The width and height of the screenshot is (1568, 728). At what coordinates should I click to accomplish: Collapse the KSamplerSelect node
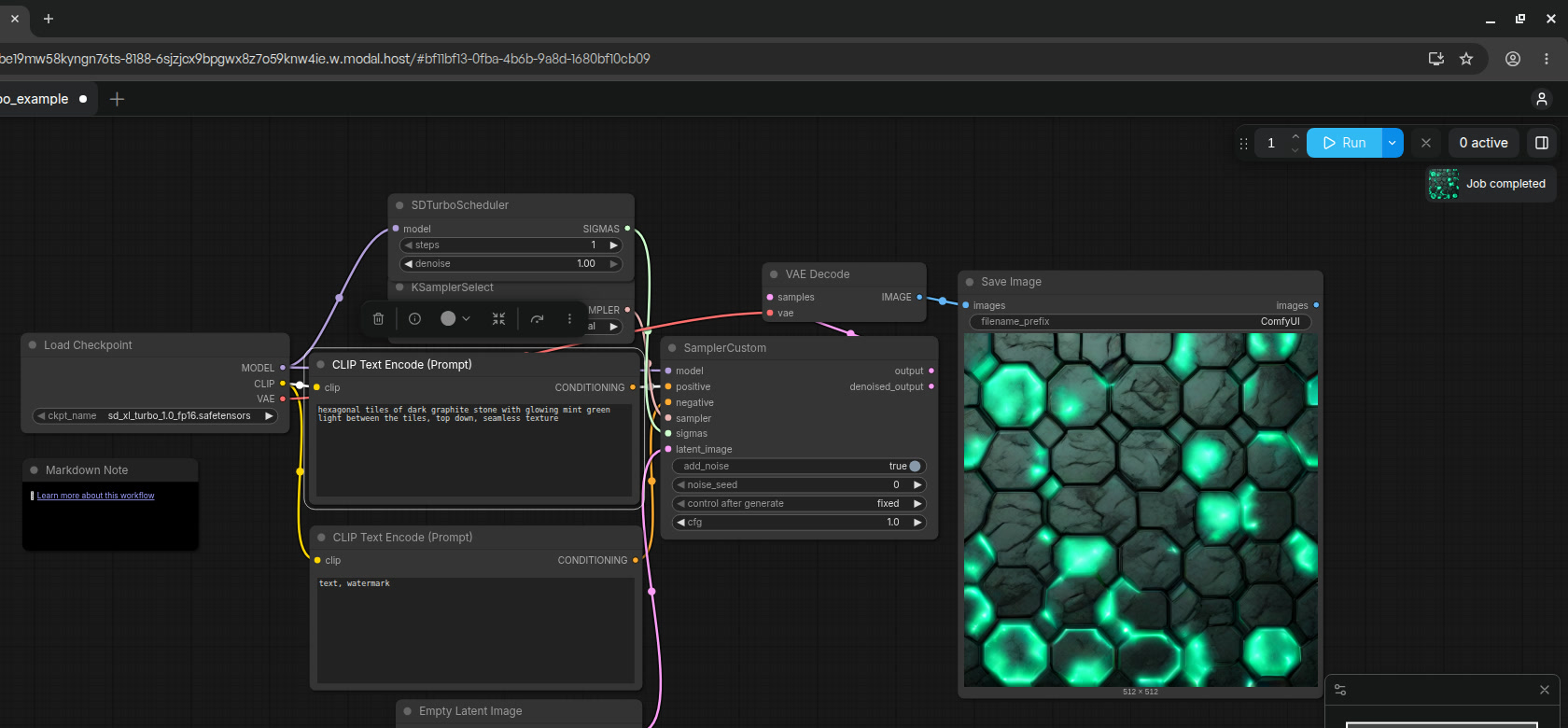[400, 287]
